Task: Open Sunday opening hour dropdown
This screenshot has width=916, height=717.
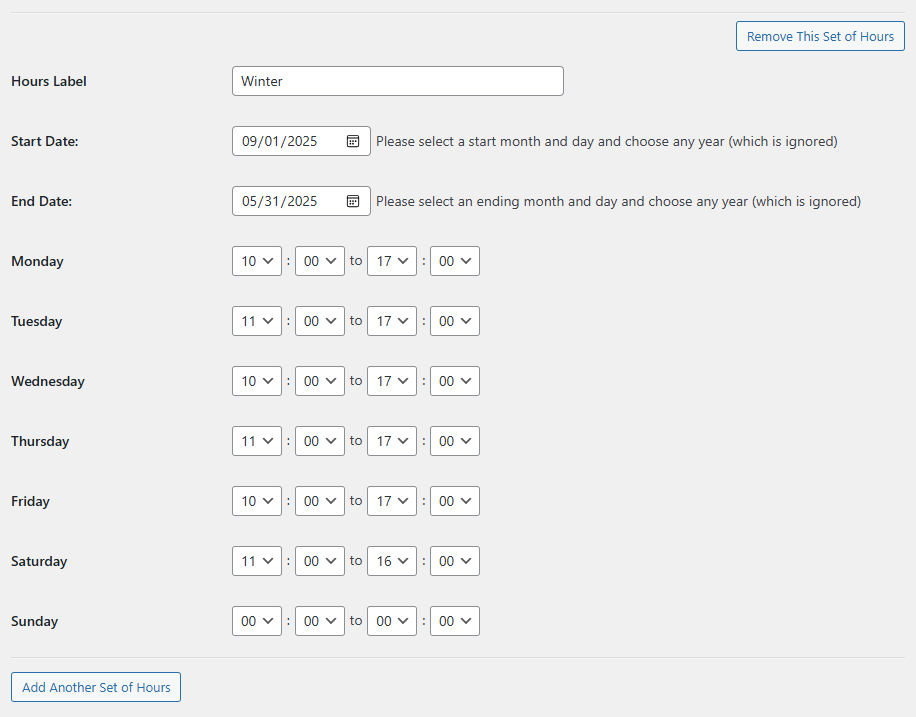Action: point(257,621)
